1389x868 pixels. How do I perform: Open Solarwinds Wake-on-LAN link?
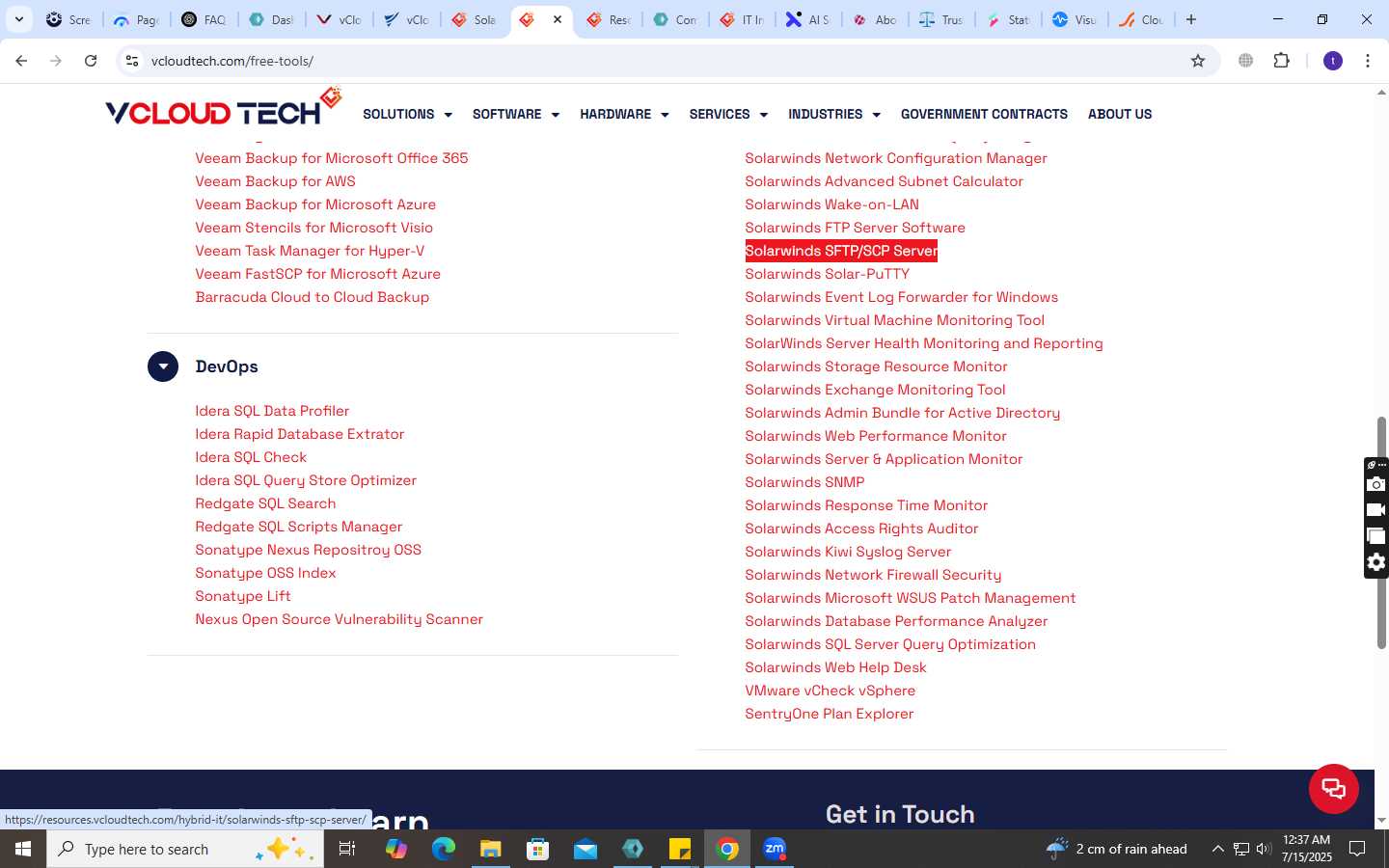point(831,204)
